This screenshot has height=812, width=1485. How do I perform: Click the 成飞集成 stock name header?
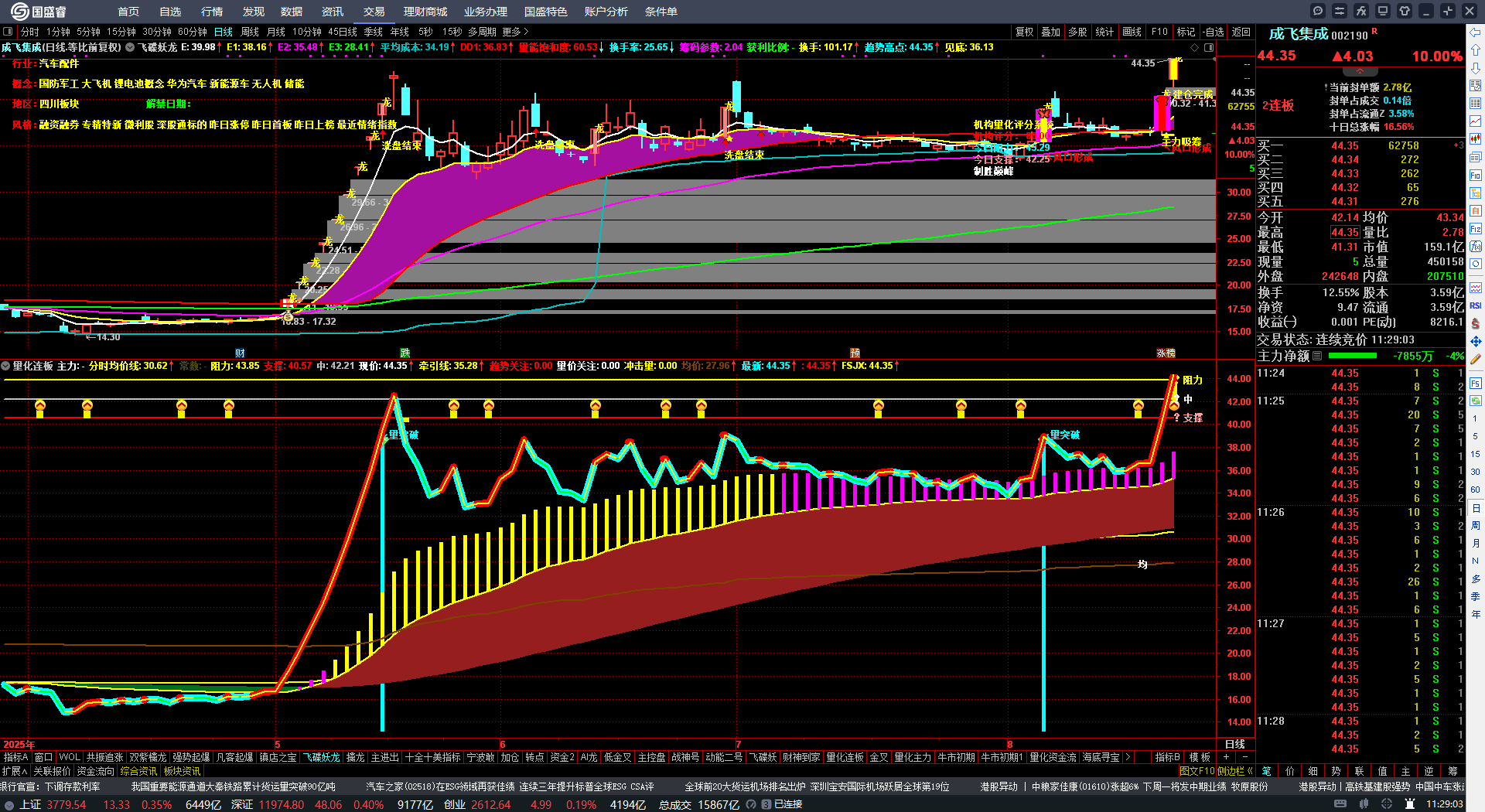pyautogui.click(x=1299, y=34)
